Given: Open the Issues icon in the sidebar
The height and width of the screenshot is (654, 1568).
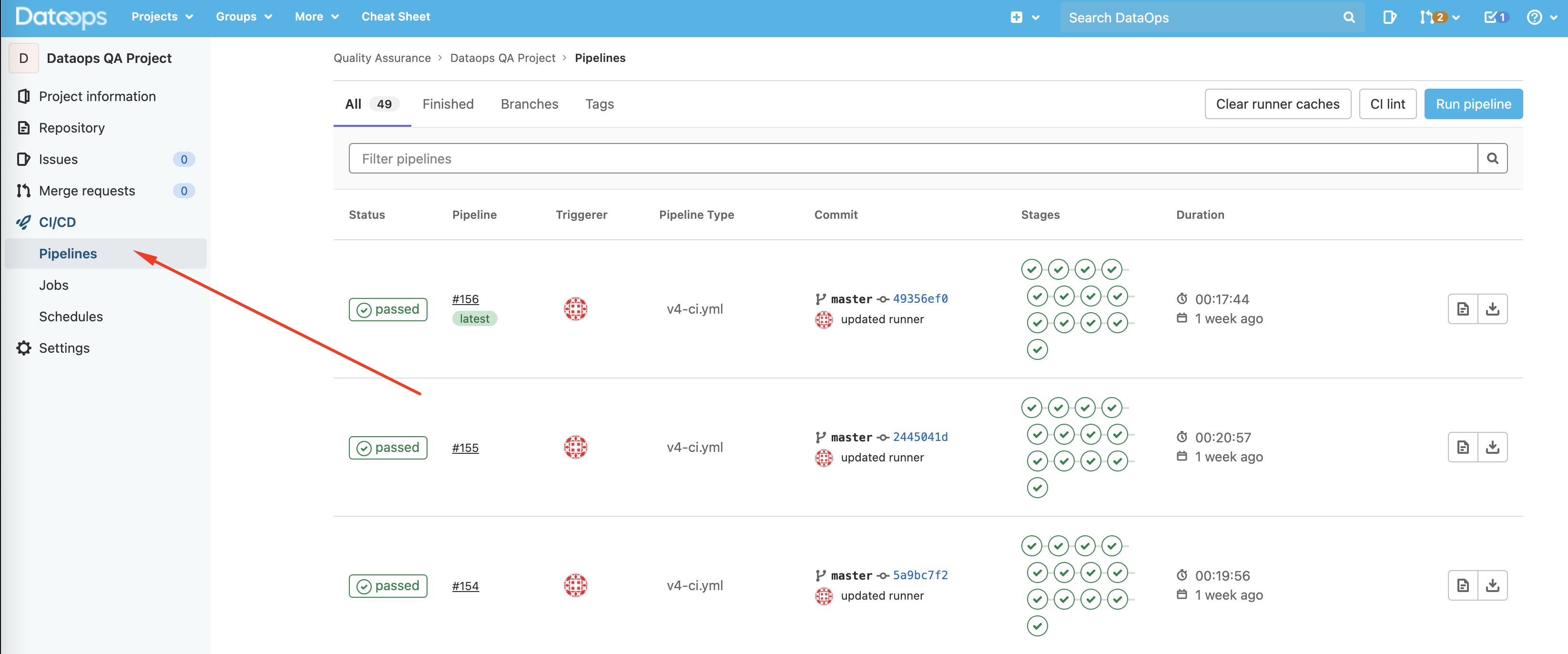Looking at the screenshot, I should tap(23, 159).
